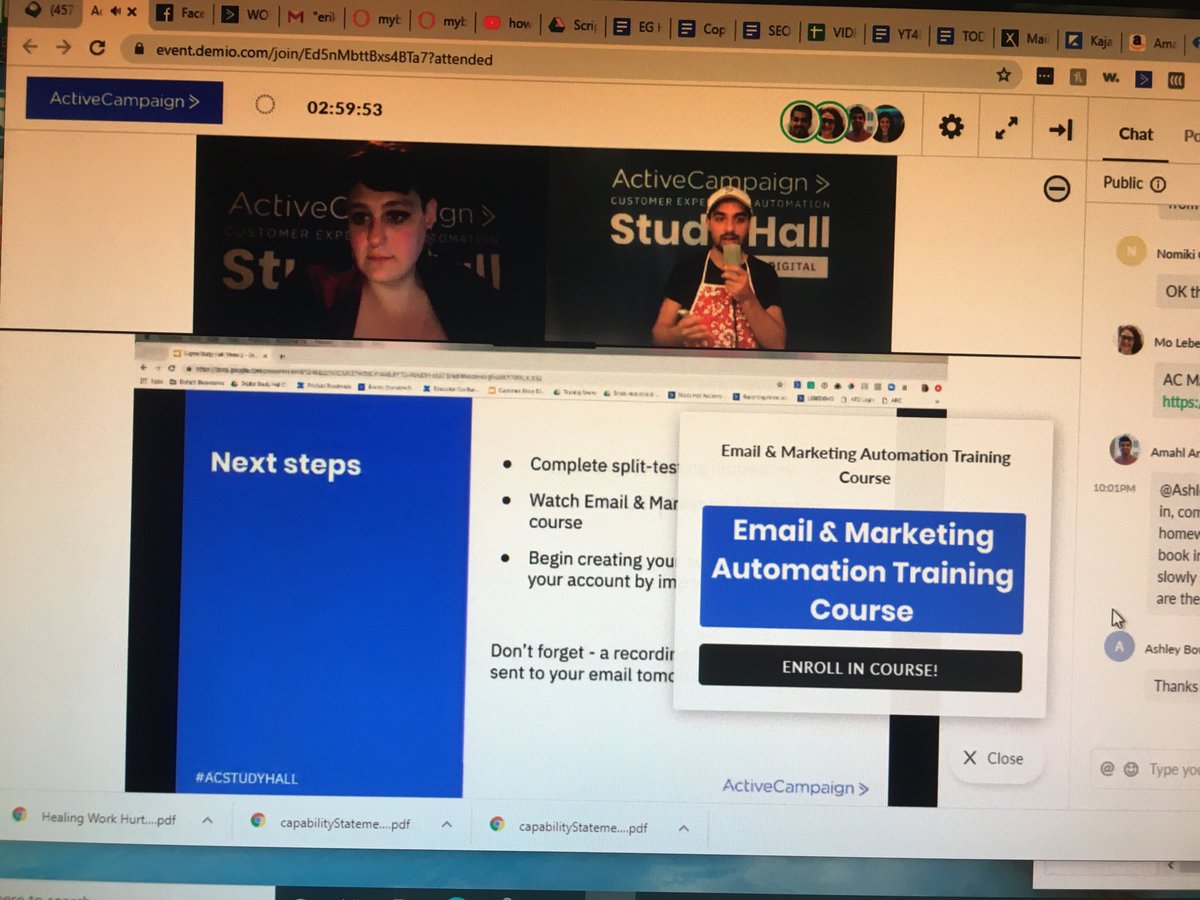Click Amahl's avatar in chat
This screenshot has height=900, width=1200.
coord(1125,450)
